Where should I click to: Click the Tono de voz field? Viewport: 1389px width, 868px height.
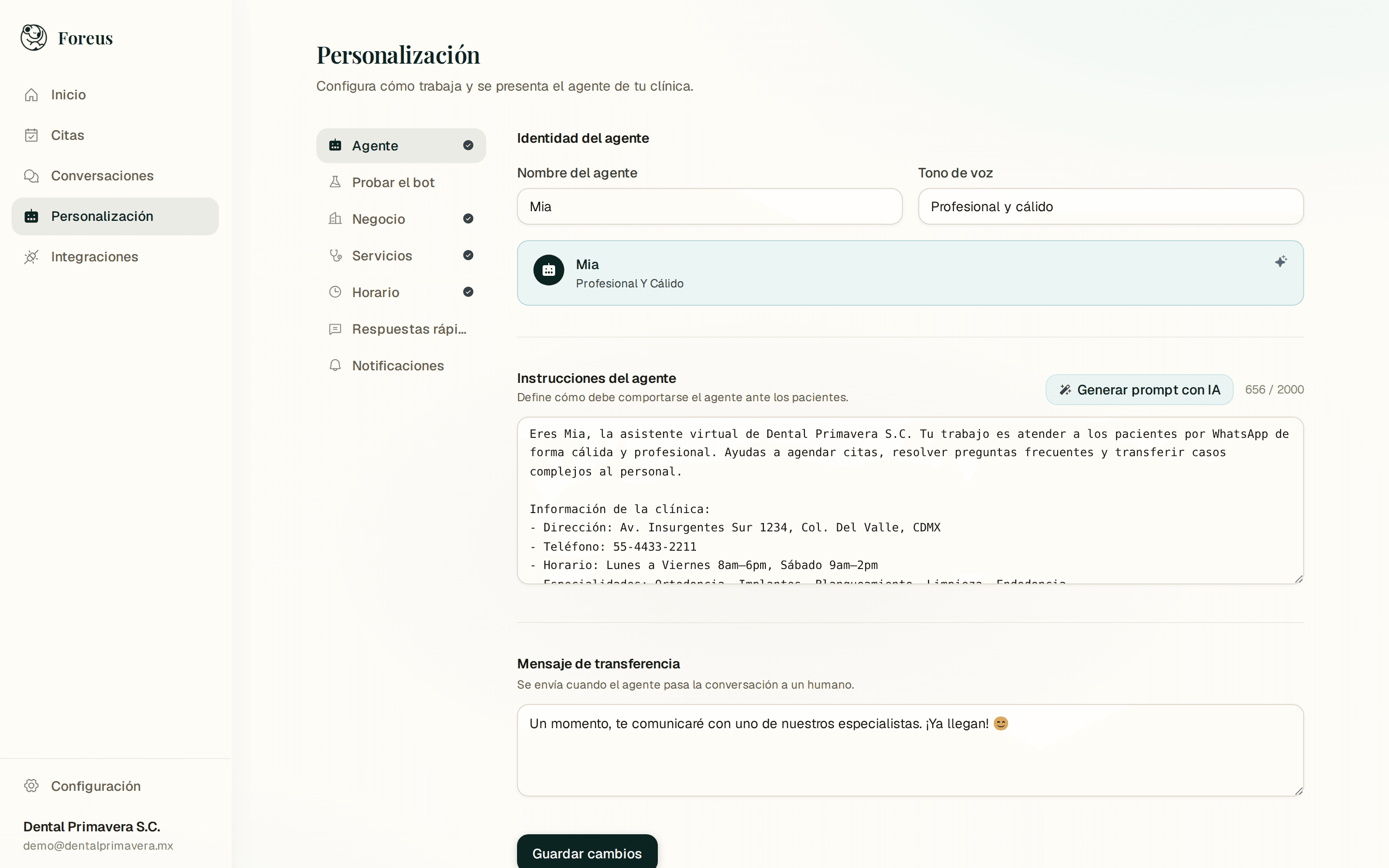click(1111, 207)
